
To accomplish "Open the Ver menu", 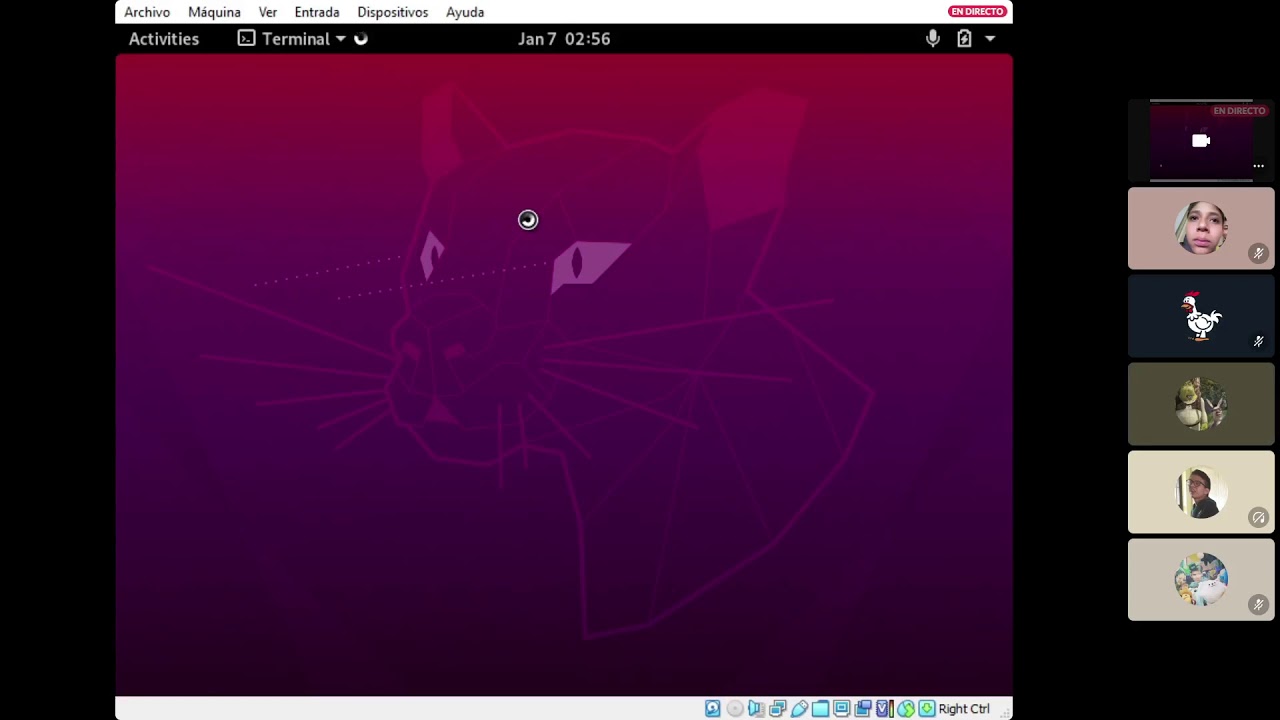I will point(268,12).
